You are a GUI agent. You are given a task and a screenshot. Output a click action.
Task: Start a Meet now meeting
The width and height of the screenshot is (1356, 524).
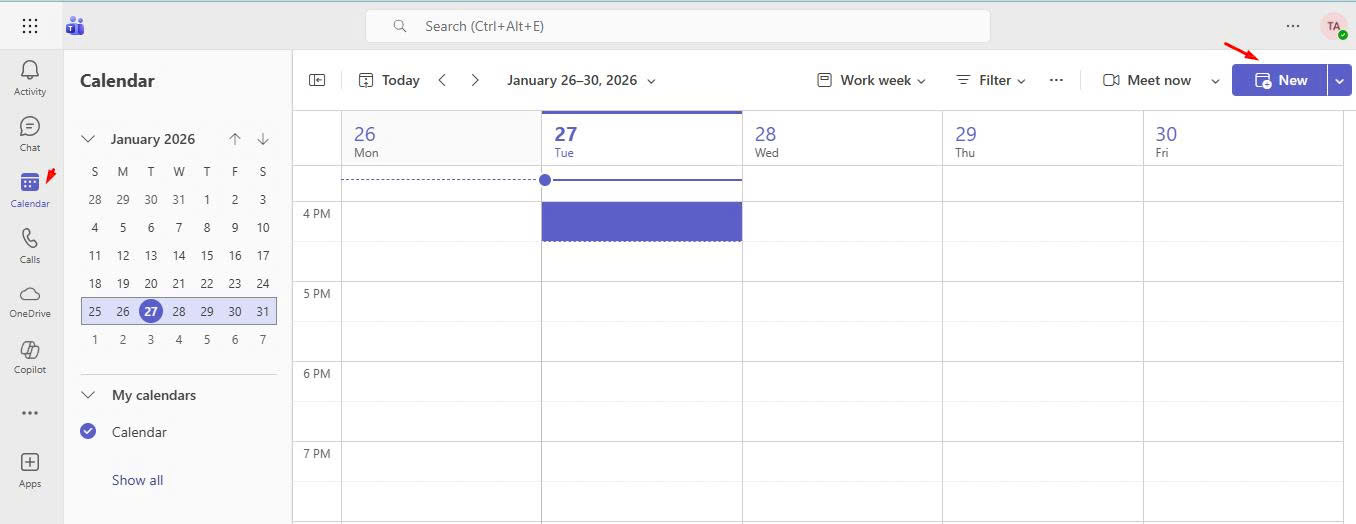click(1148, 80)
